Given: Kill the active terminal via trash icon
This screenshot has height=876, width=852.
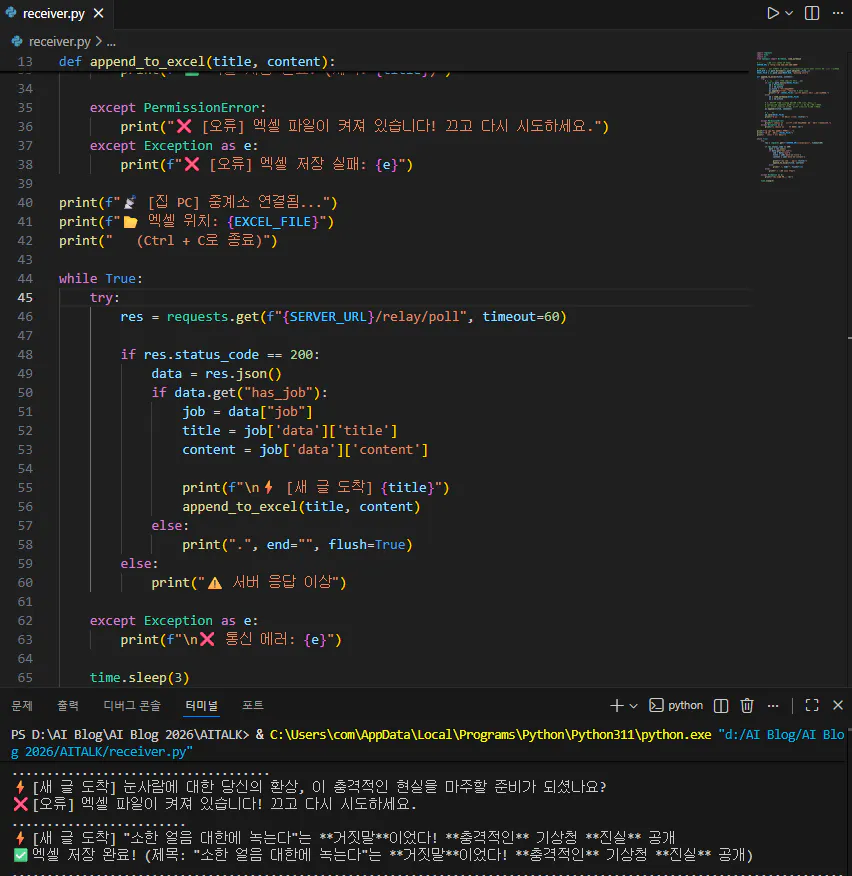Looking at the screenshot, I should pos(746,705).
